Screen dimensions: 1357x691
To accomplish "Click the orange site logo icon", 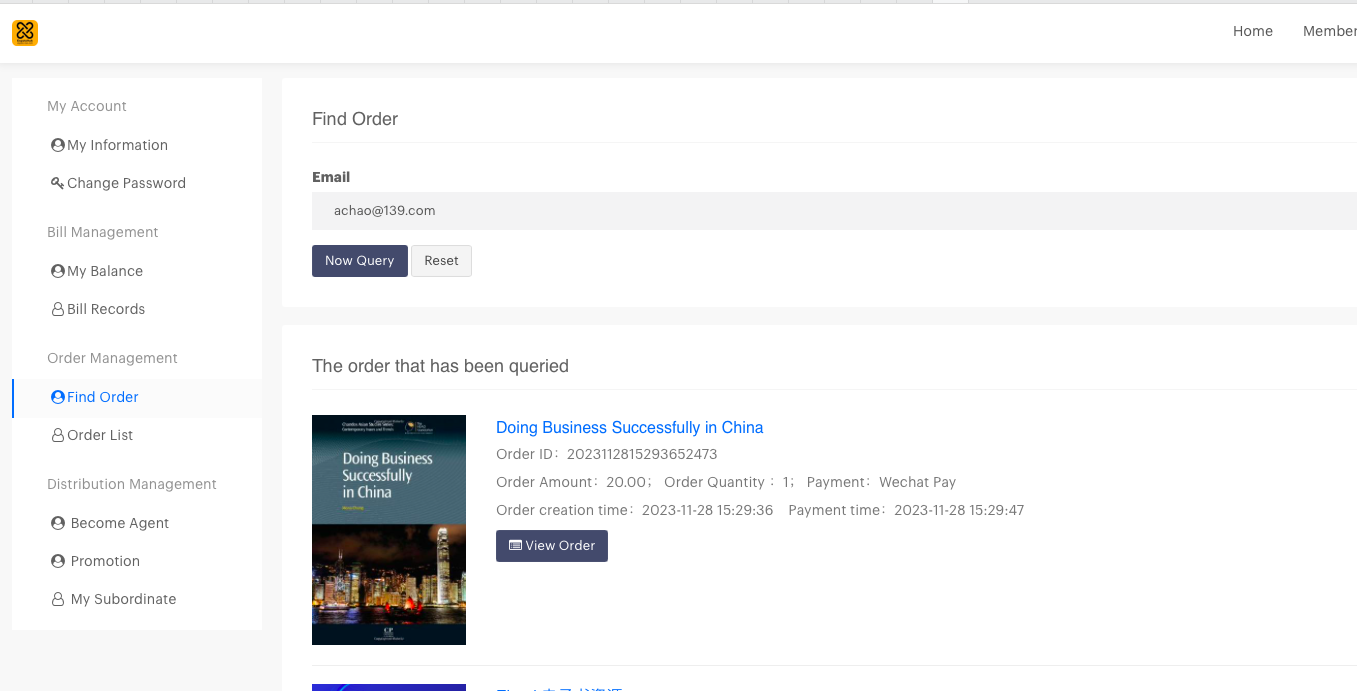I will pos(25,33).
